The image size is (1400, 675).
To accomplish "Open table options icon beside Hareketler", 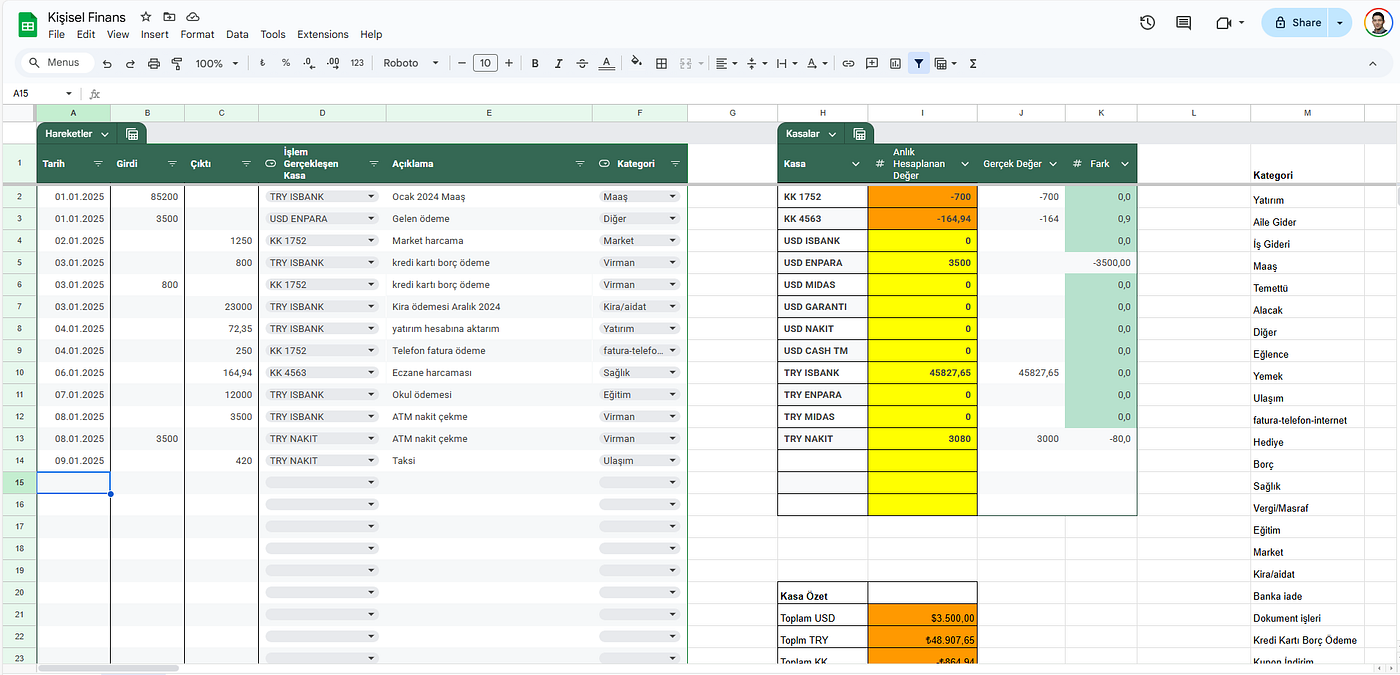I will tap(133, 133).
